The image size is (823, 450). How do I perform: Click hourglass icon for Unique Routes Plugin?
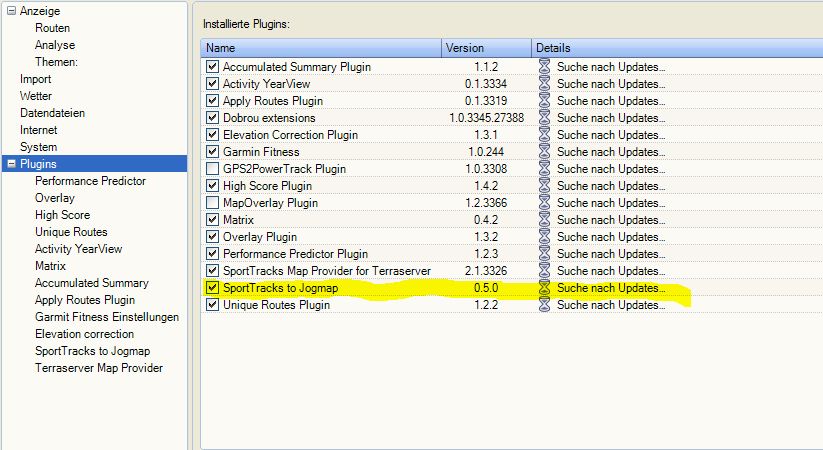tap(544, 305)
